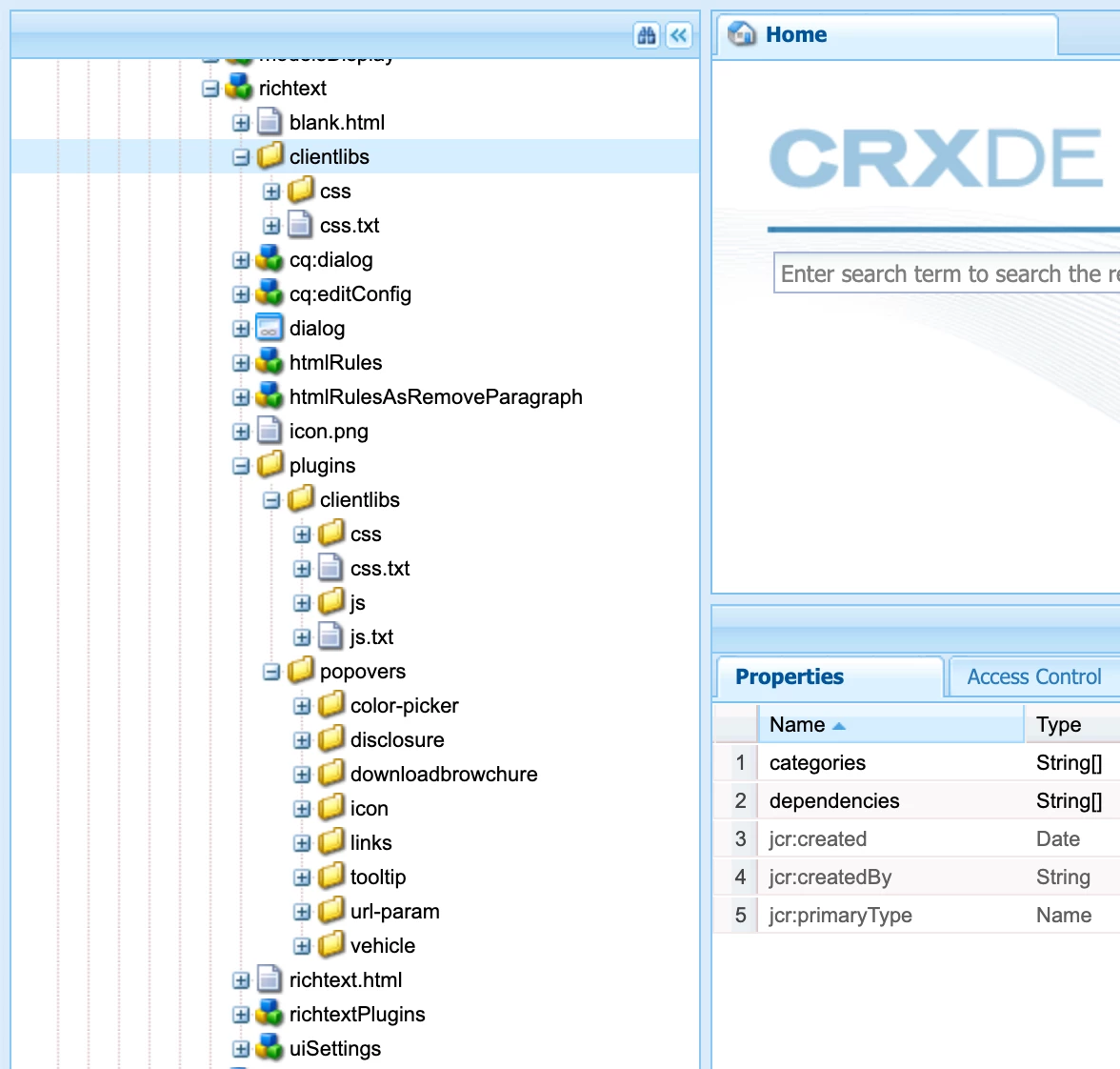Sort properties by Type column header

[1071, 724]
